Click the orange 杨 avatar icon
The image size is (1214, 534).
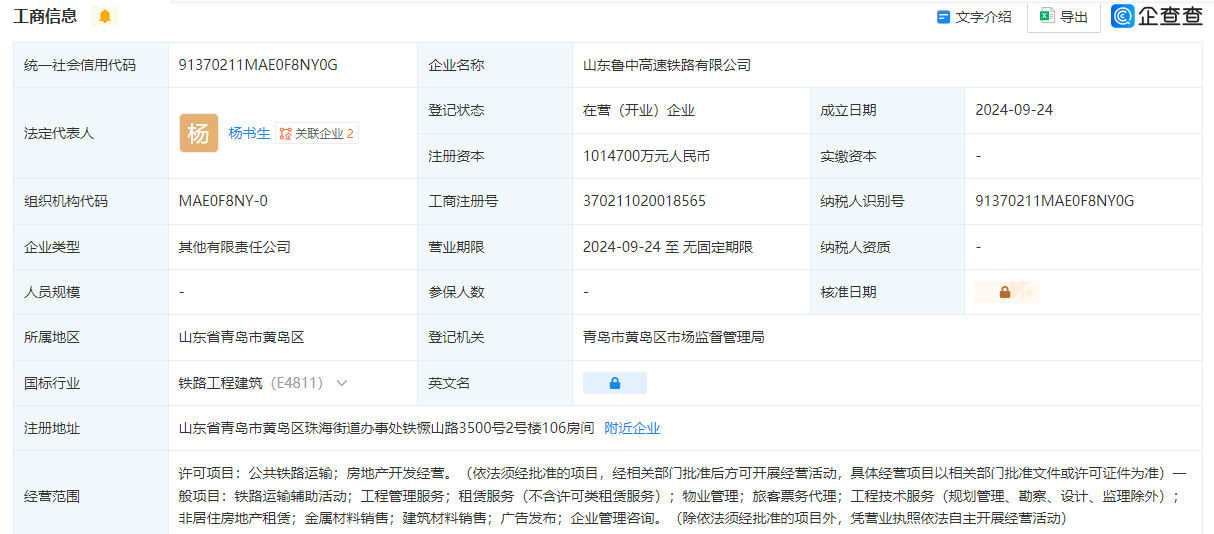point(199,133)
